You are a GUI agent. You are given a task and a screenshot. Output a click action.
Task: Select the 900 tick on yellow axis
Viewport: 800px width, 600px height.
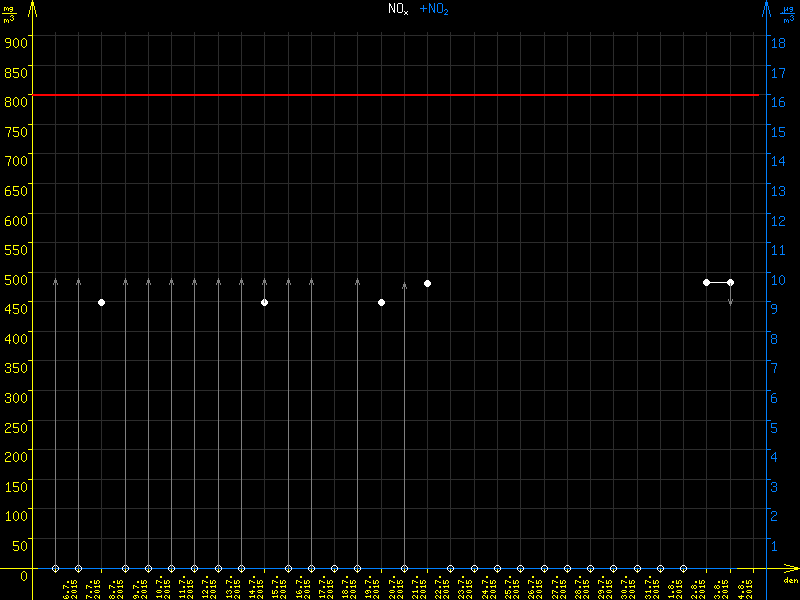[16, 41]
